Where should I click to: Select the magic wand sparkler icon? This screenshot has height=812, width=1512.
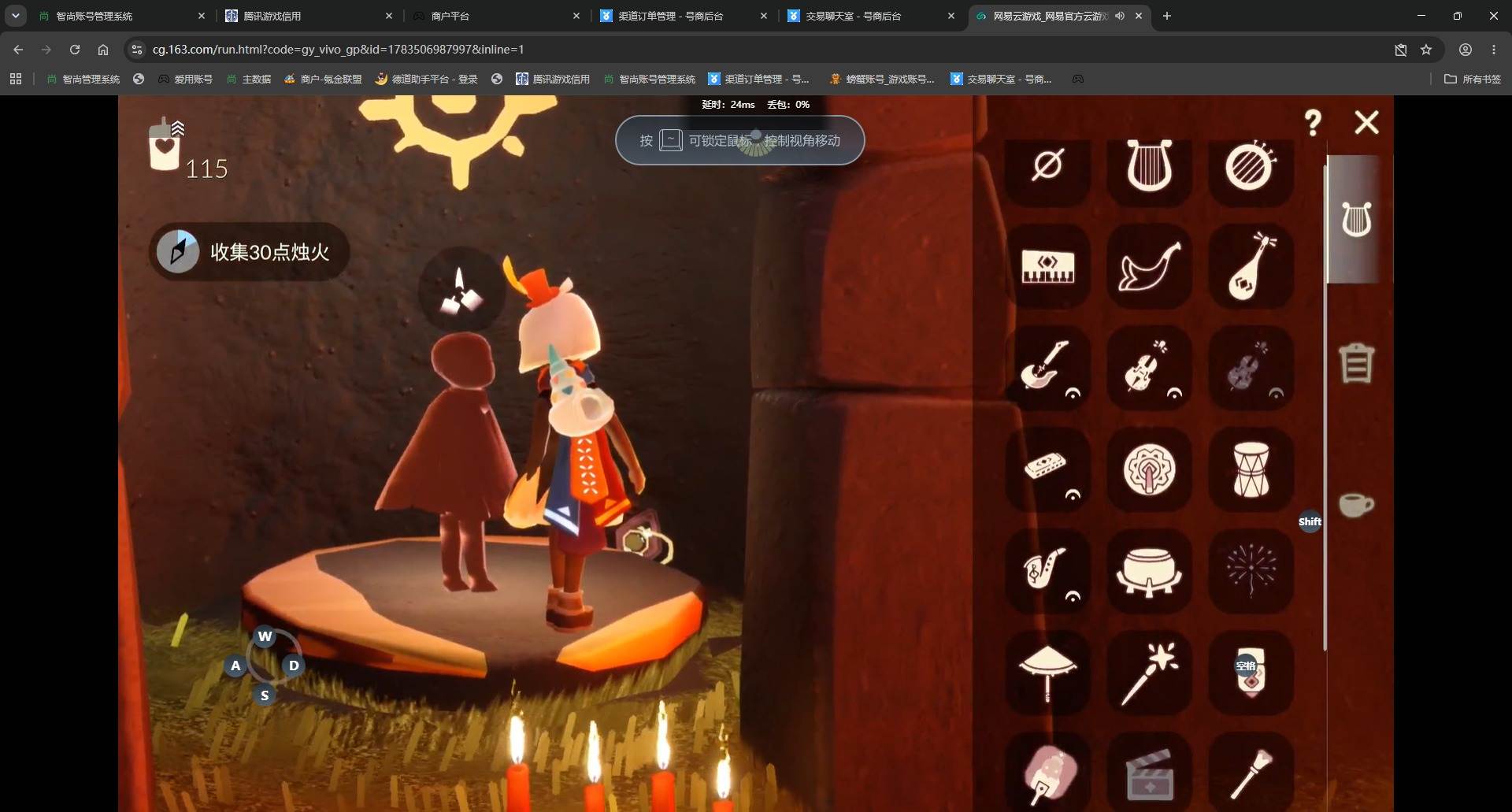click(x=1149, y=673)
